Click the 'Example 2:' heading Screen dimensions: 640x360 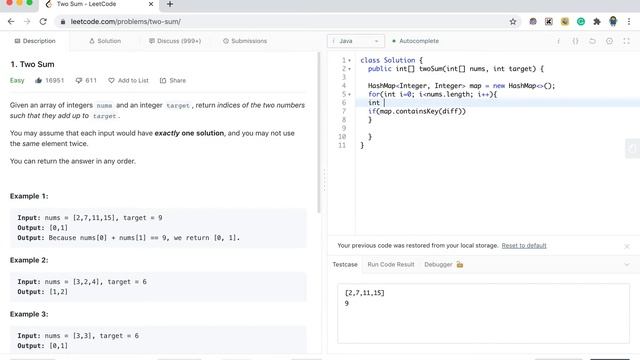[x=29, y=260]
